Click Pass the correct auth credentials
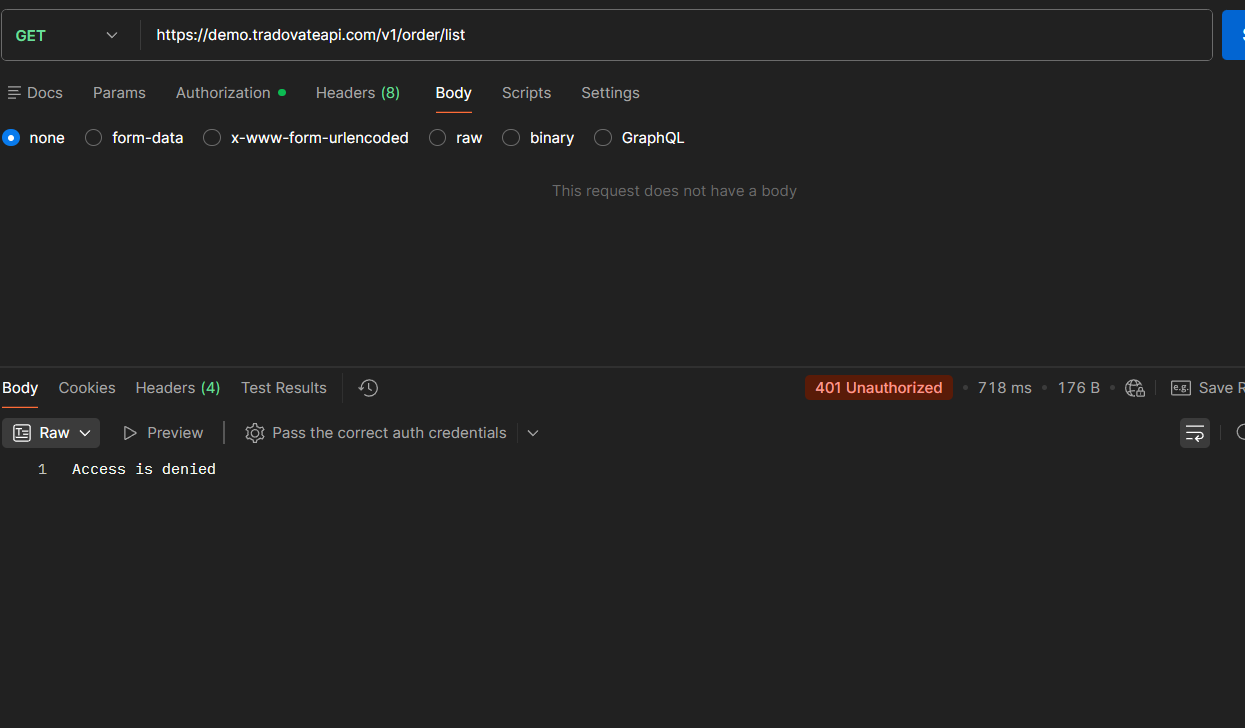This screenshot has height=728, width=1245. tap(389, 433)
